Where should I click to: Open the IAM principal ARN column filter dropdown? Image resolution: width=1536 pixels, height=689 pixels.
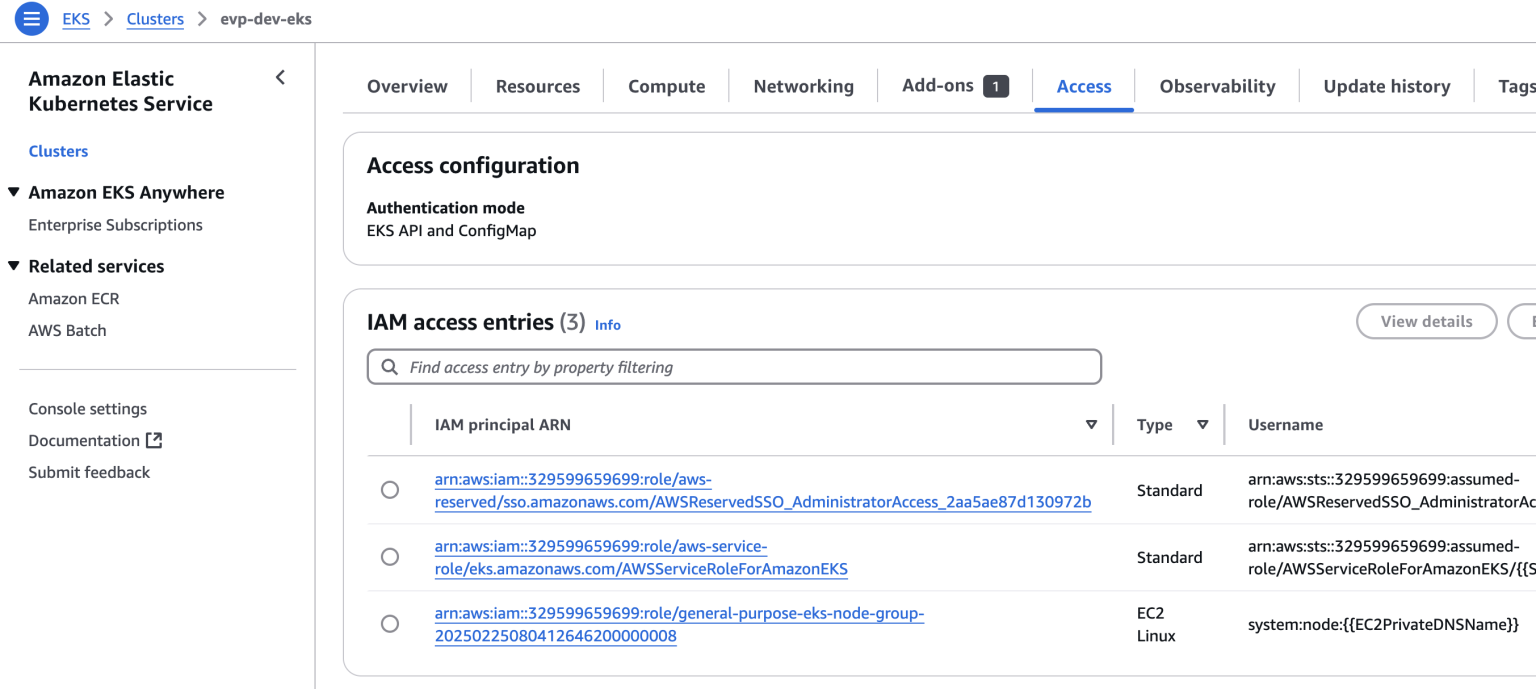[1091, 424]
